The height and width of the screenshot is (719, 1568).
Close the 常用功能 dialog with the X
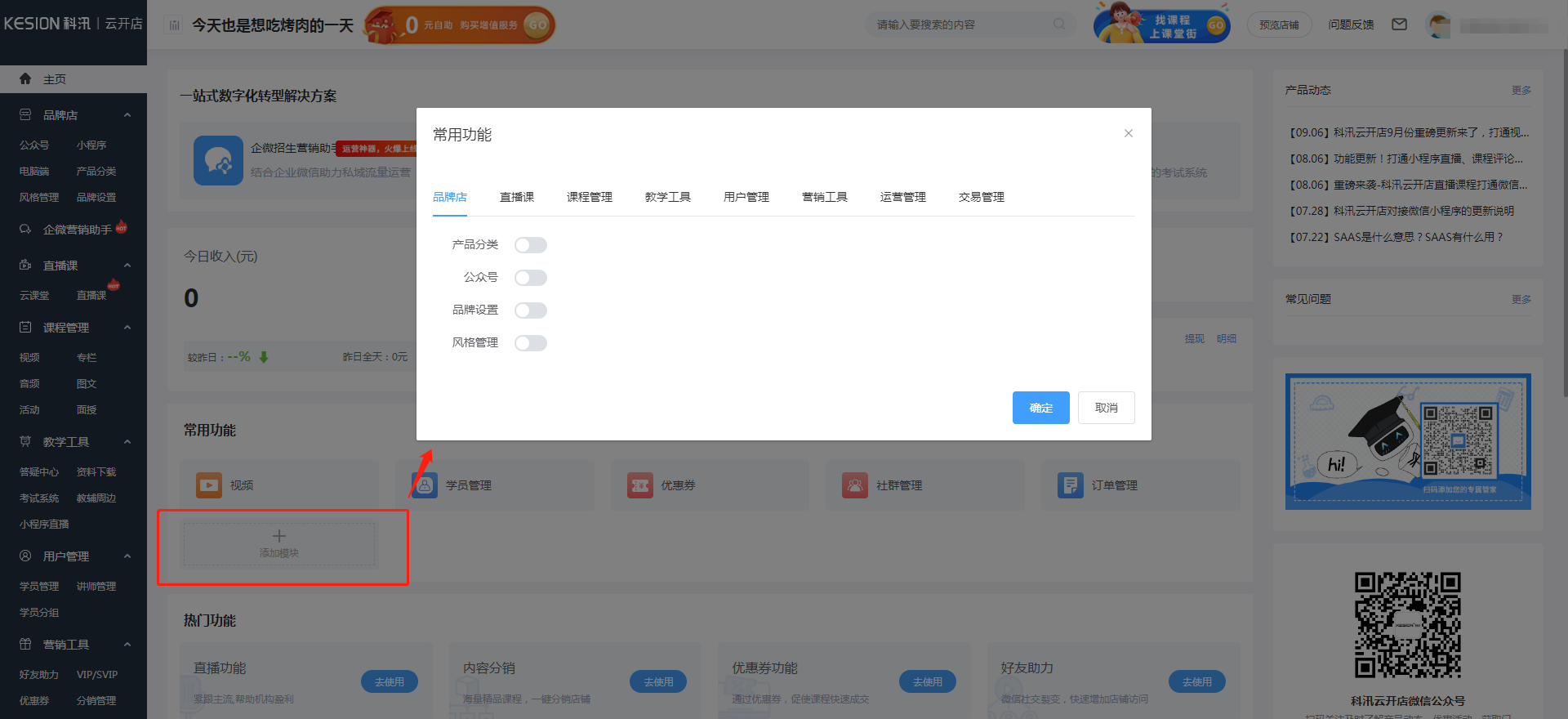coord(1129,133)
